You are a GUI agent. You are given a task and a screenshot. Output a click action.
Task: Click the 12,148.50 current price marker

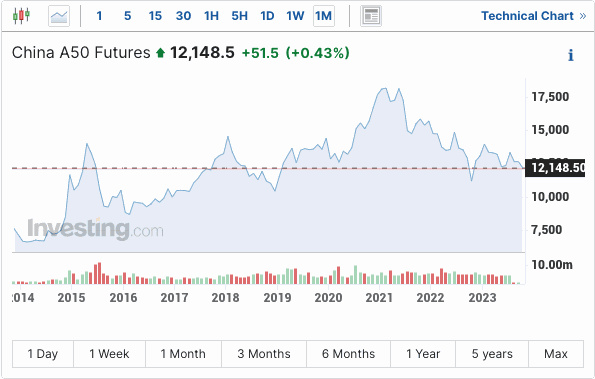click(555, 168)
